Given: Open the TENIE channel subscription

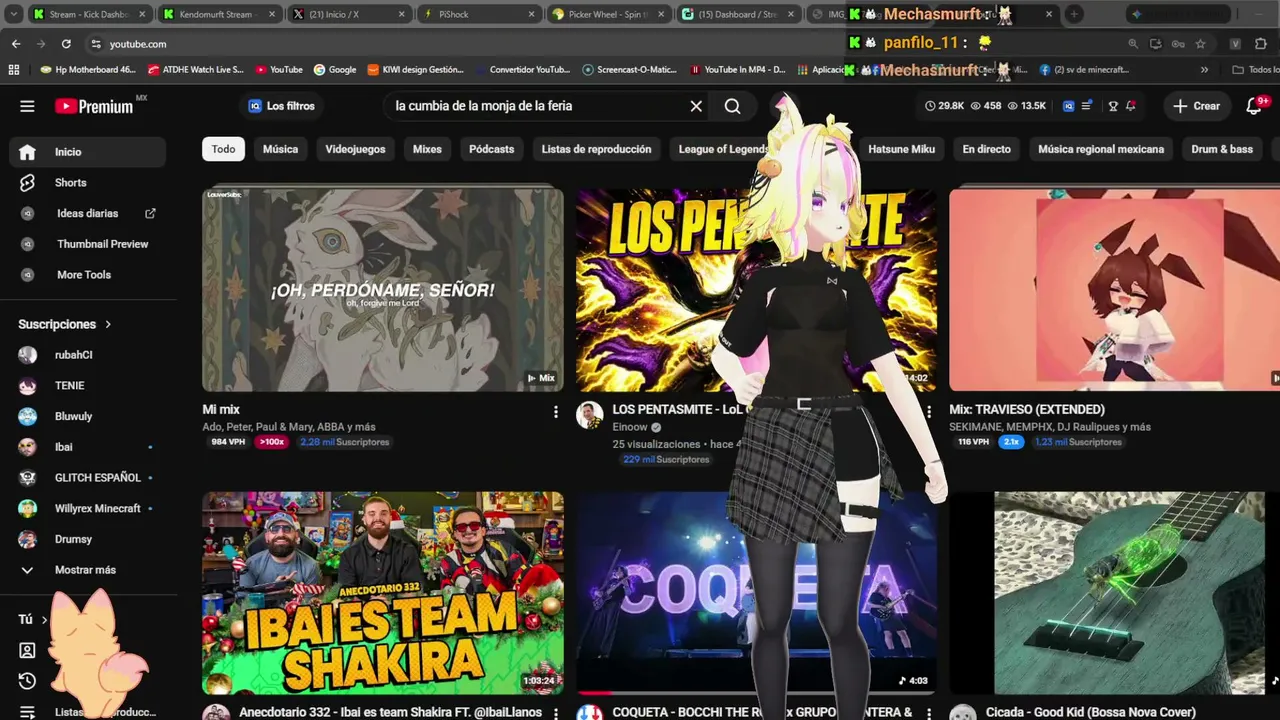Looking at the screenshot, I should click(x=87, y=386).
